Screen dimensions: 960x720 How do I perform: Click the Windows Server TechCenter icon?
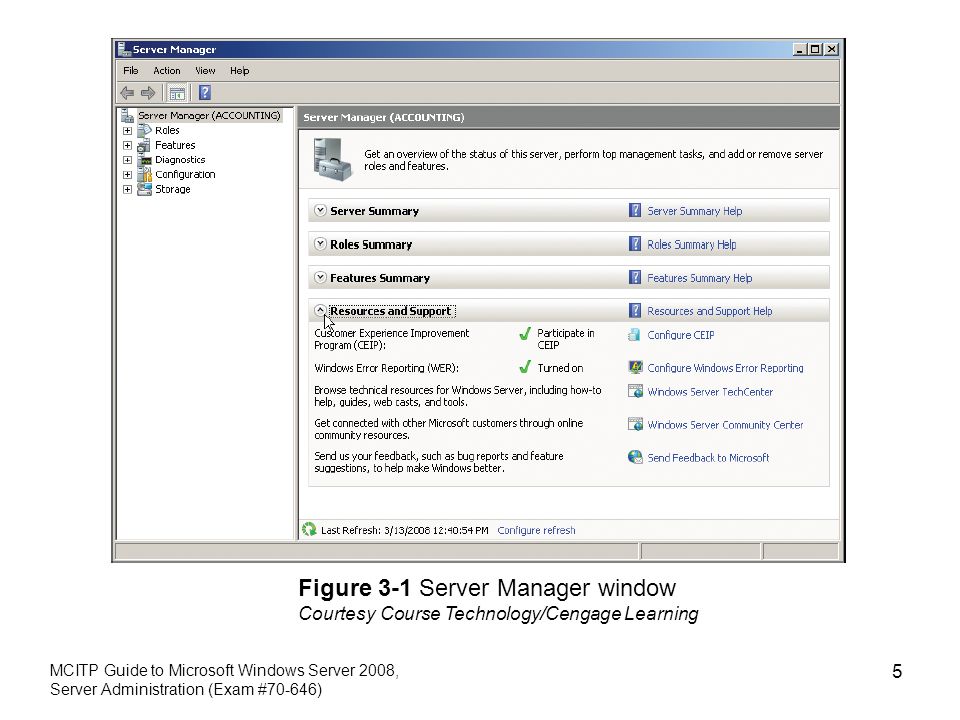636,391
